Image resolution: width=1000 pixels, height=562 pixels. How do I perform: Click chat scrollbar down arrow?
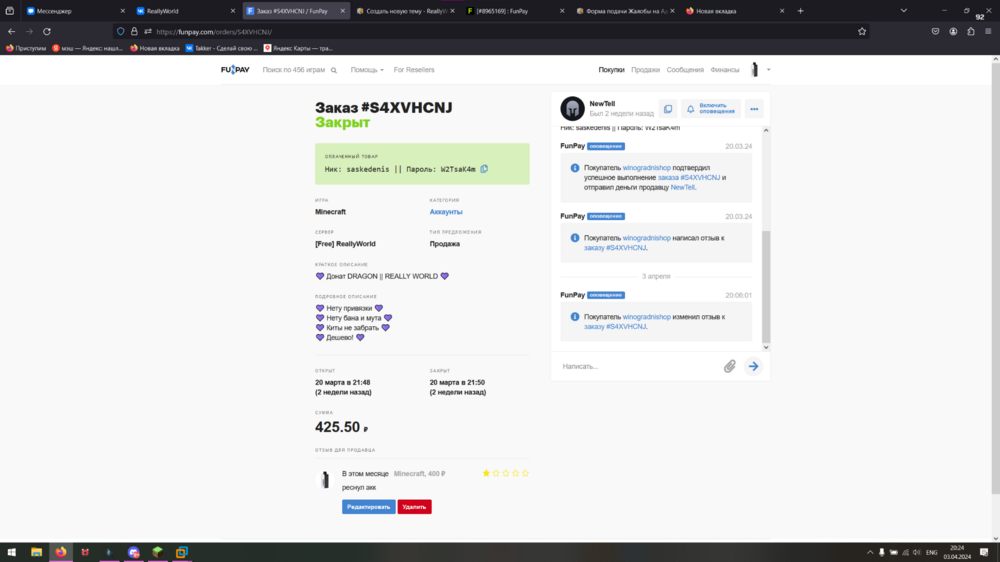(x=766, y=348)
